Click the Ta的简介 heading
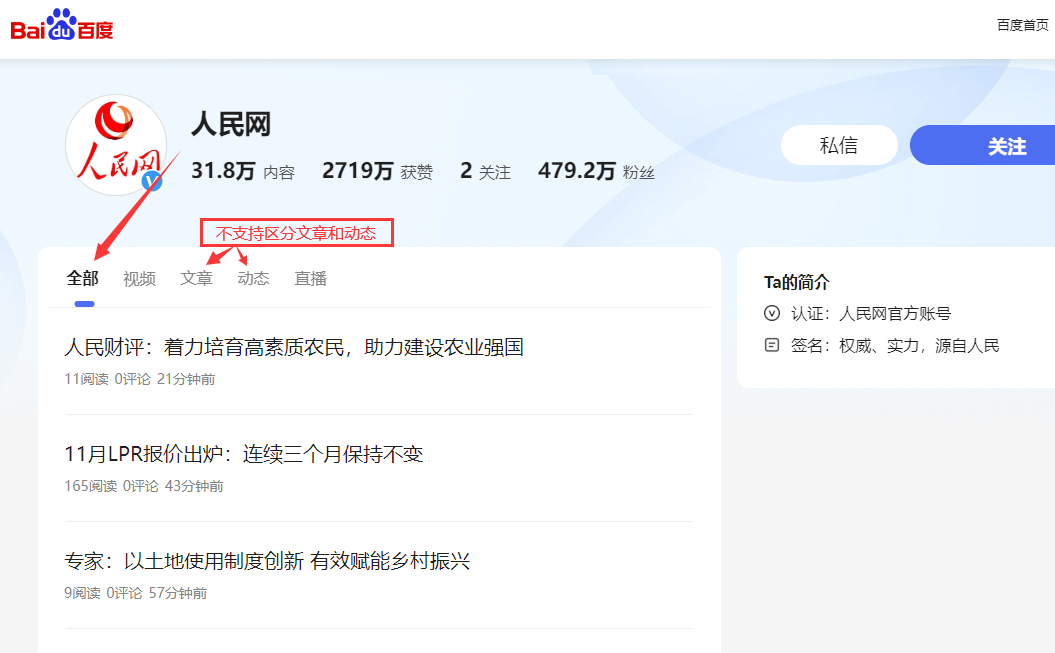Image resolution: width=1055 pixels, height=653 pixels. pos(797,282)
